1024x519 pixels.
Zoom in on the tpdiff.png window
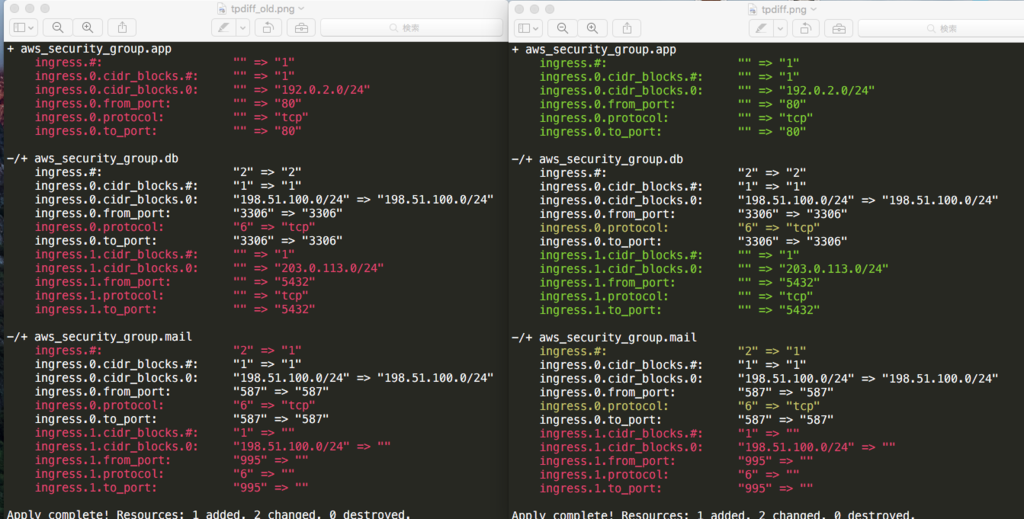click(592, 28)
